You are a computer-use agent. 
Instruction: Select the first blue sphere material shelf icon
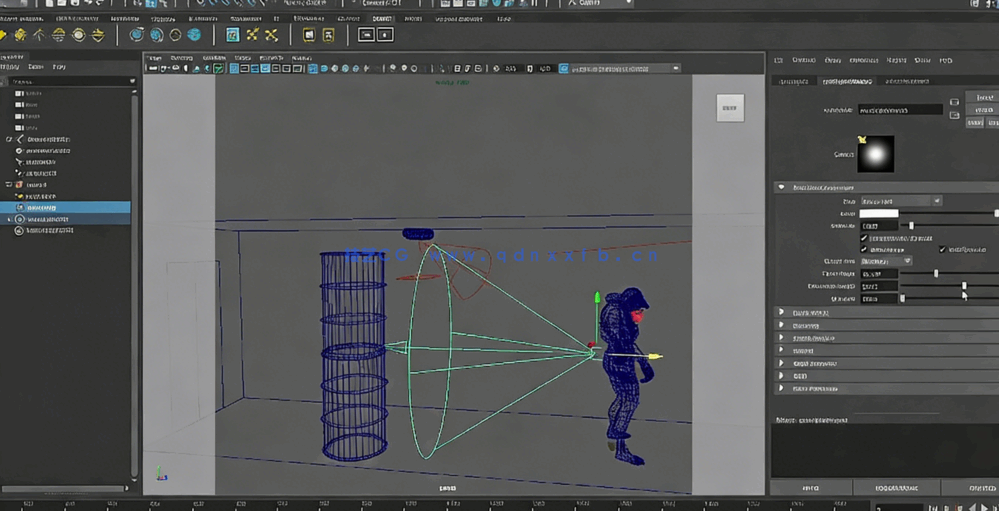click(137, 35)
